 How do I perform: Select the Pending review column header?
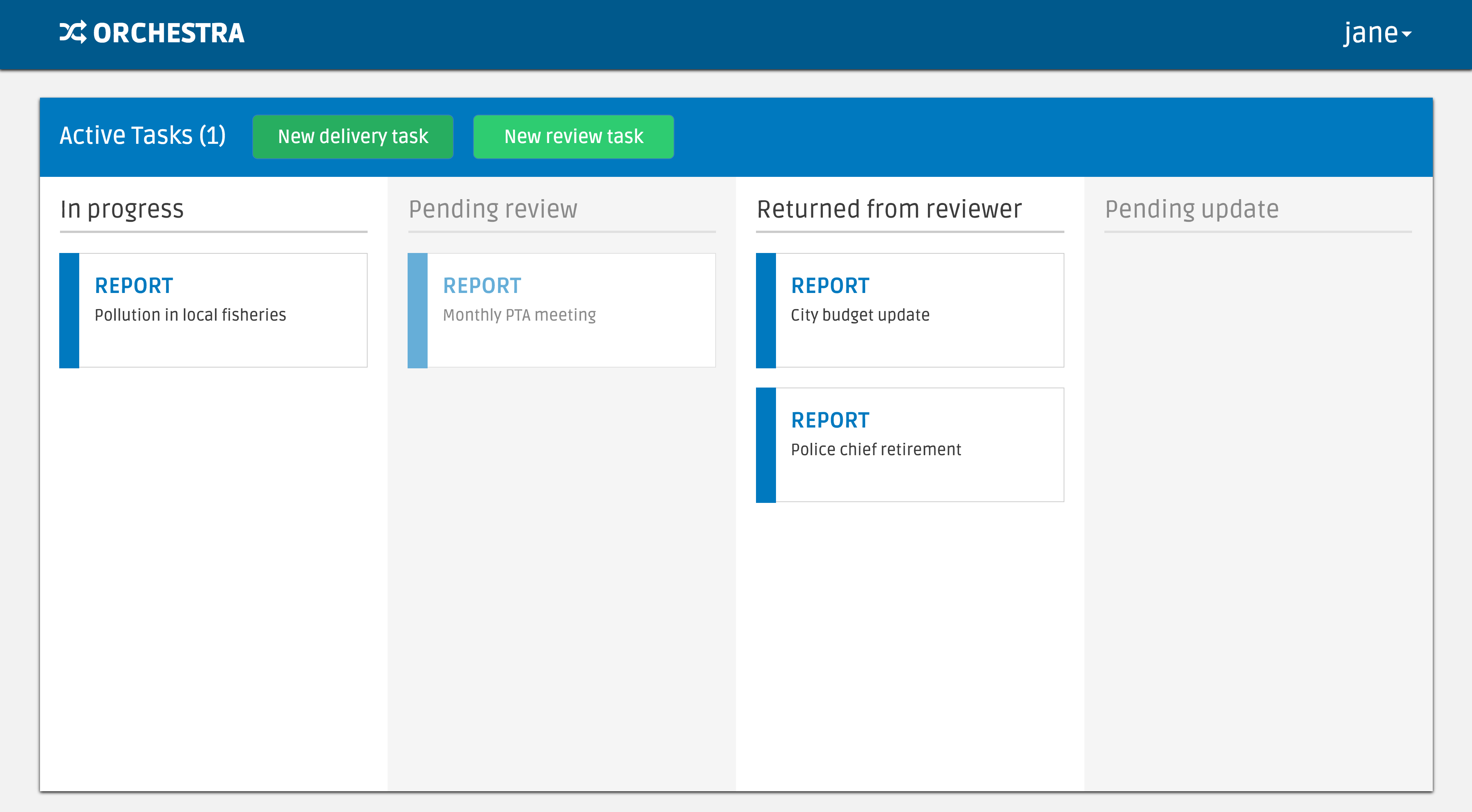(x=493, y=209)
